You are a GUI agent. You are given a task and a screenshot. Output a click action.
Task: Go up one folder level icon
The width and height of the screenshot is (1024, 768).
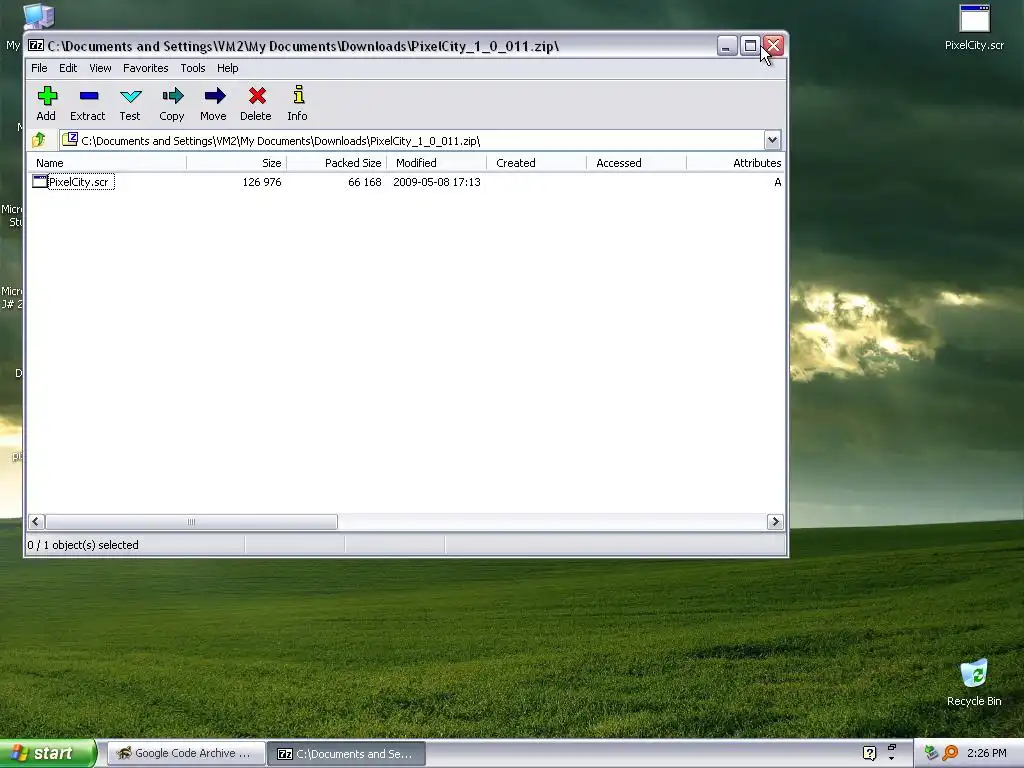tap(39, 140)
